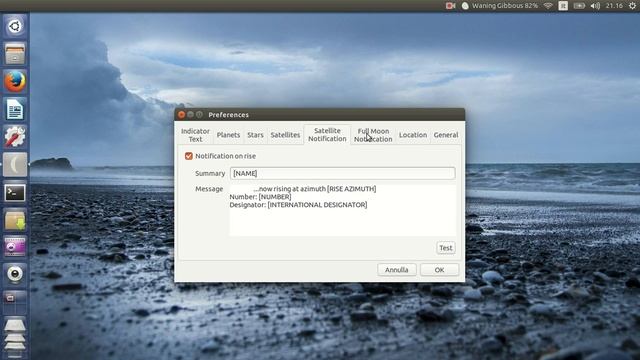Launch Firefox from the launcher
This screenshot has width=640, height=360.
(15, 82)
